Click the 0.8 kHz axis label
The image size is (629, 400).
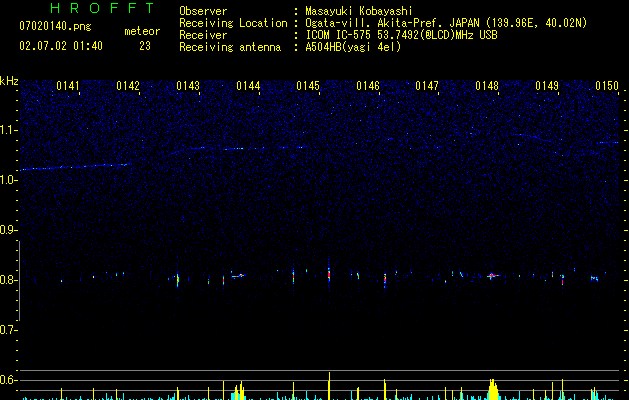[9, 280]
